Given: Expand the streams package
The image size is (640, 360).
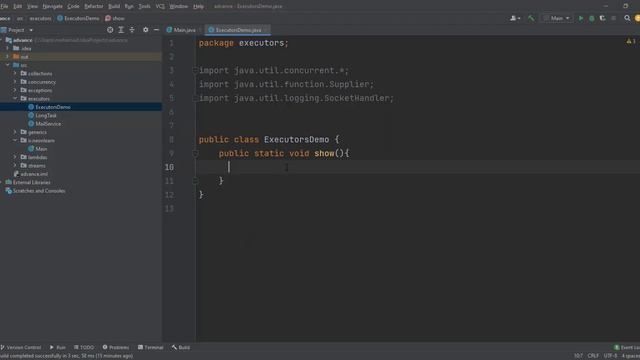Looking at the screenshot, I should (15, 165).
